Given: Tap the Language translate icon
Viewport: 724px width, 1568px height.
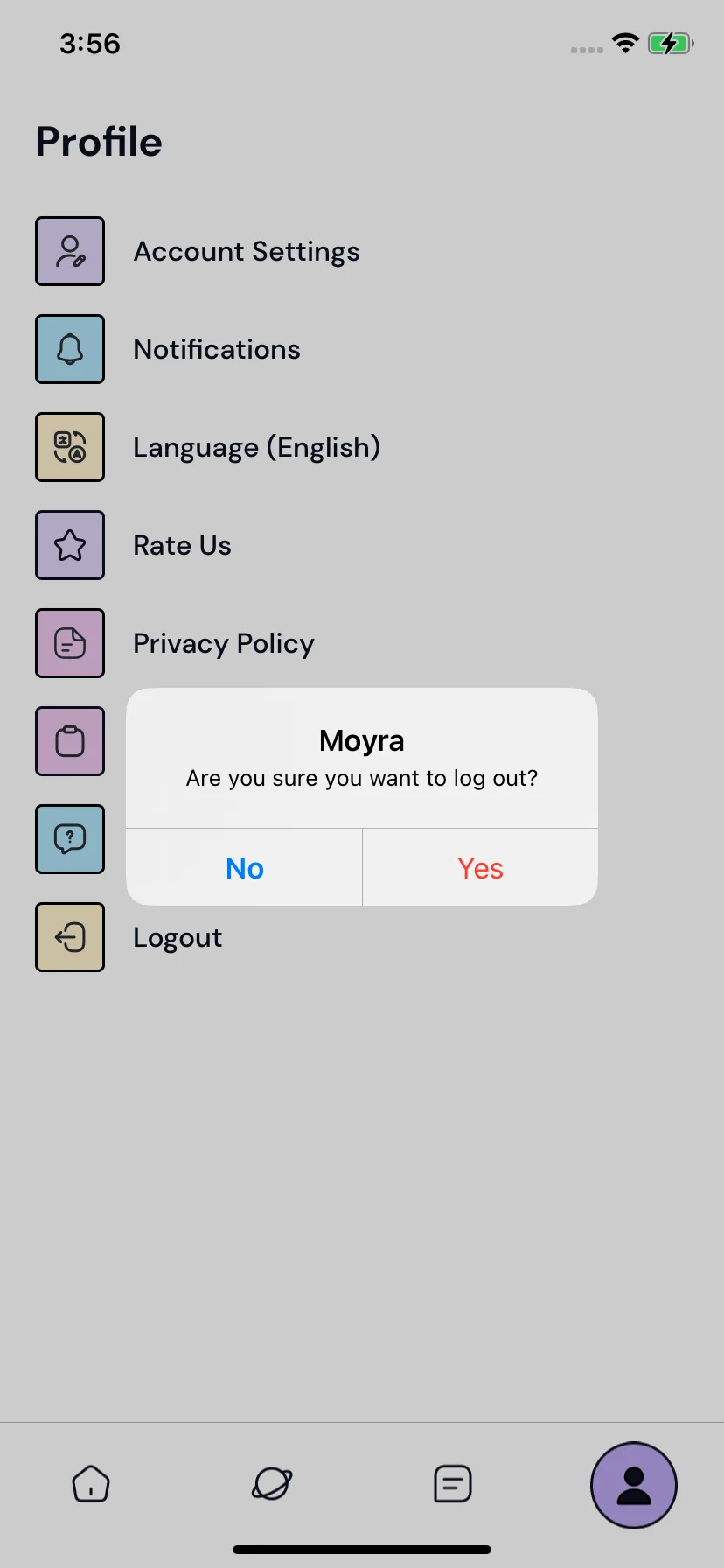Looking at the screenshot, I should pyautogui.click(x=70, y=447).
